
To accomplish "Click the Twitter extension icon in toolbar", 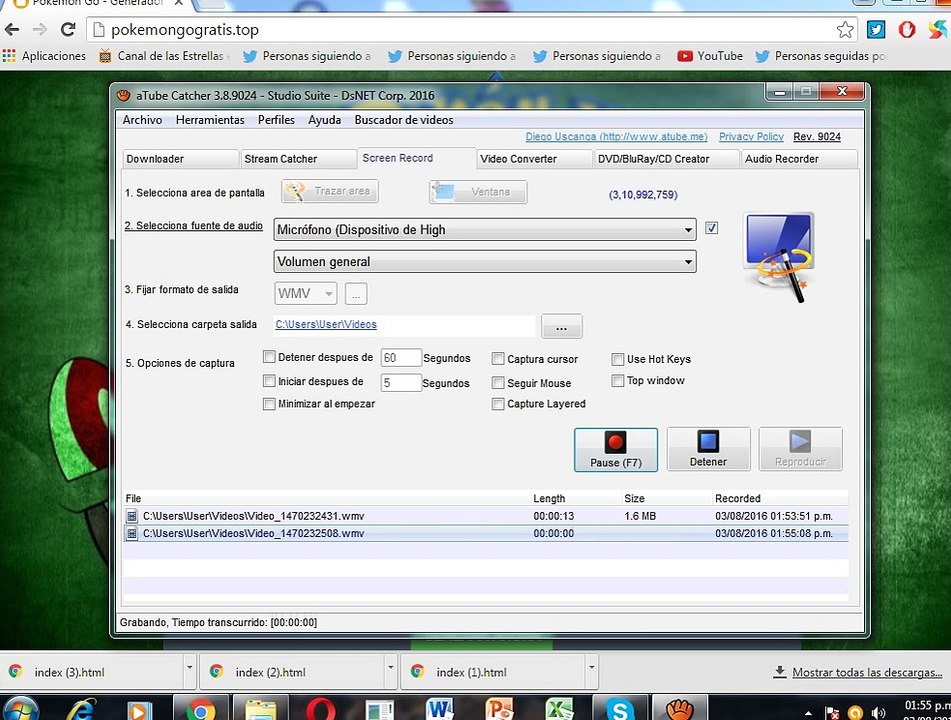I will point(876,29).
